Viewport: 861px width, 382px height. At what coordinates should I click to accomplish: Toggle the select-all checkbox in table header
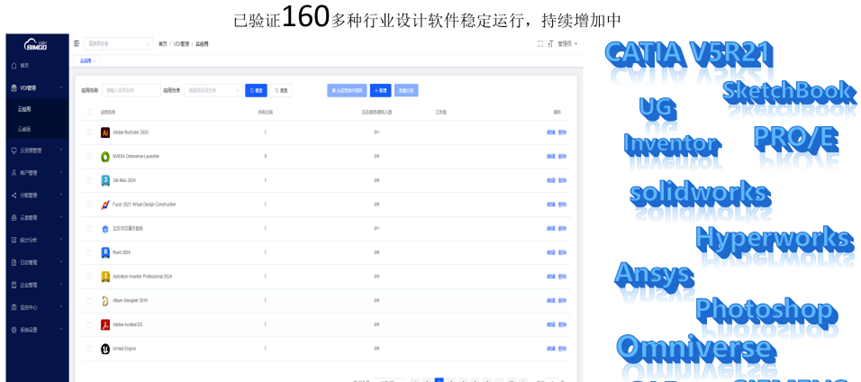(90, 112)
